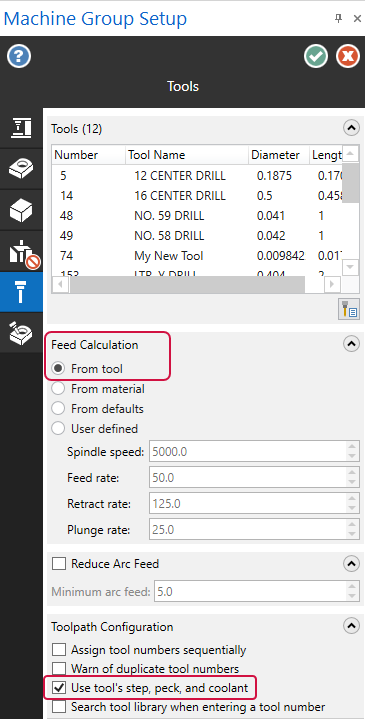Viewport: 365px width, 719px height.
Task: Increase Spindle speed with up arrow
Action: click(x=352, y=447)
